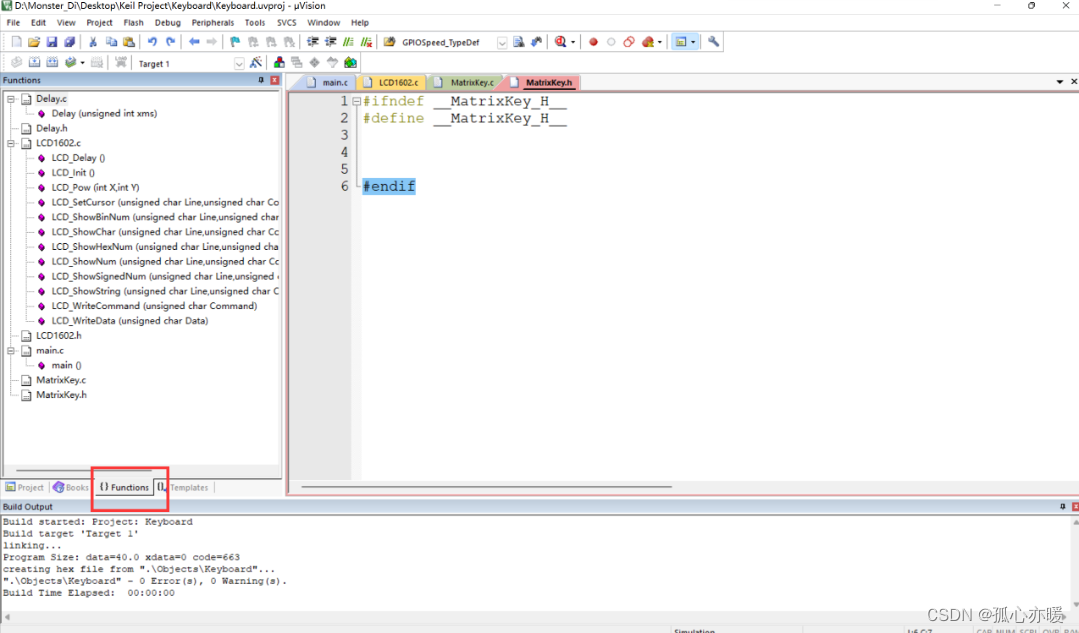Image resolution: width=1079 pixels, height=633 pixels.
Task: Open the Flash menu
Action: tap(133, 23)
